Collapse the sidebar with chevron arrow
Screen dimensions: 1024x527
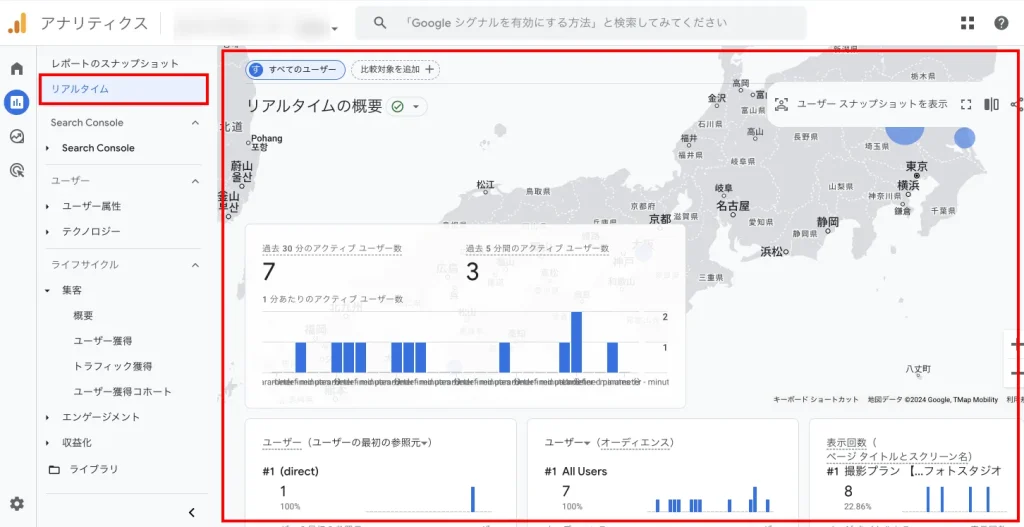(191, 513)
